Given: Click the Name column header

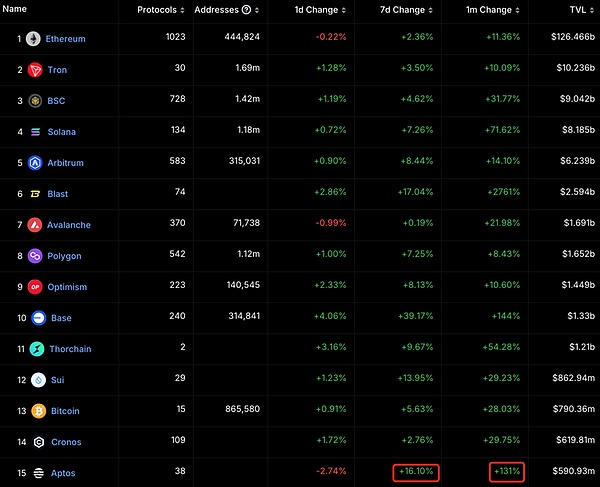Looking at the screenshot, I should [x=15, y=9].
